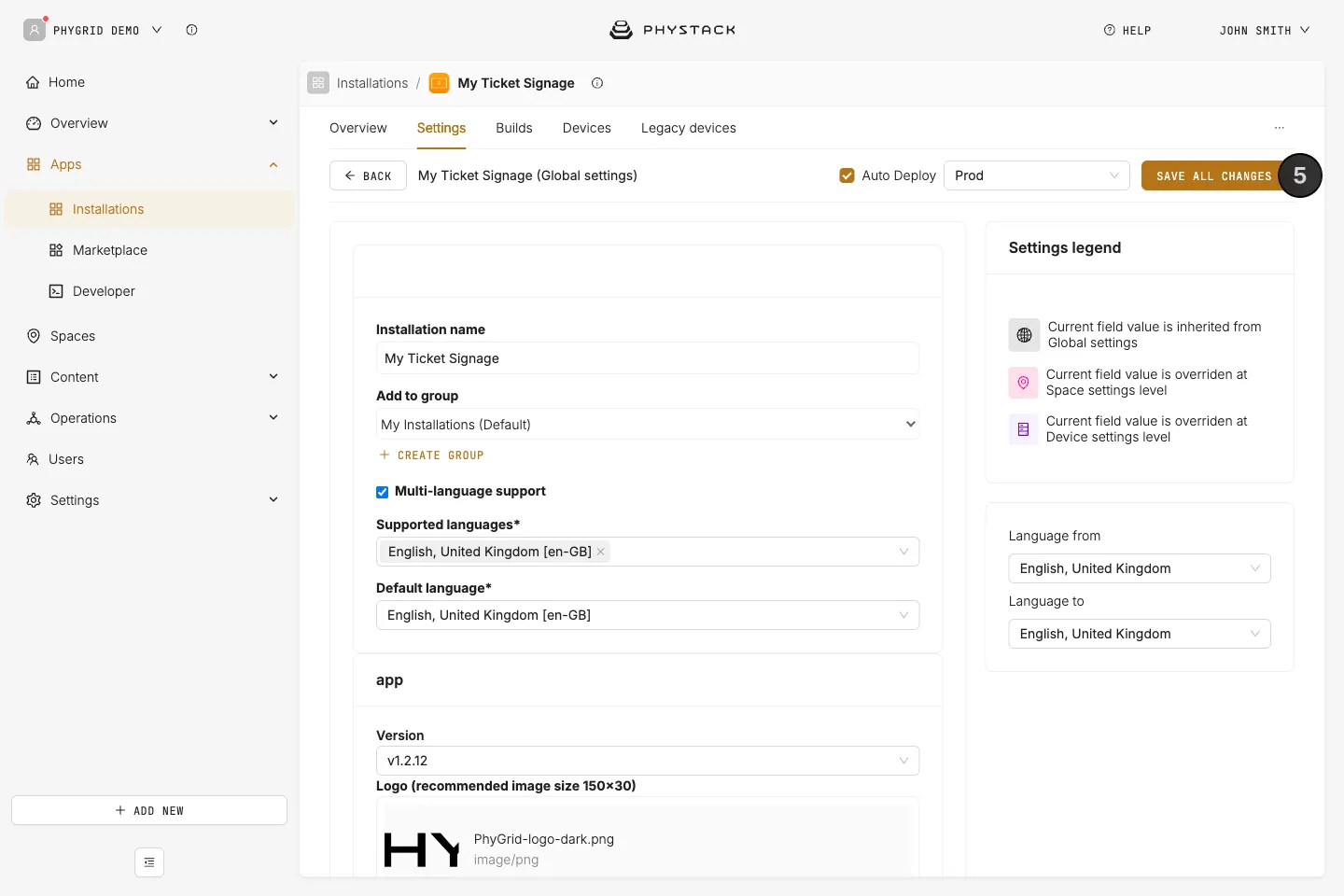Click globe icon for Global settings legend
1344x896 pixels.
(1024, 335)
